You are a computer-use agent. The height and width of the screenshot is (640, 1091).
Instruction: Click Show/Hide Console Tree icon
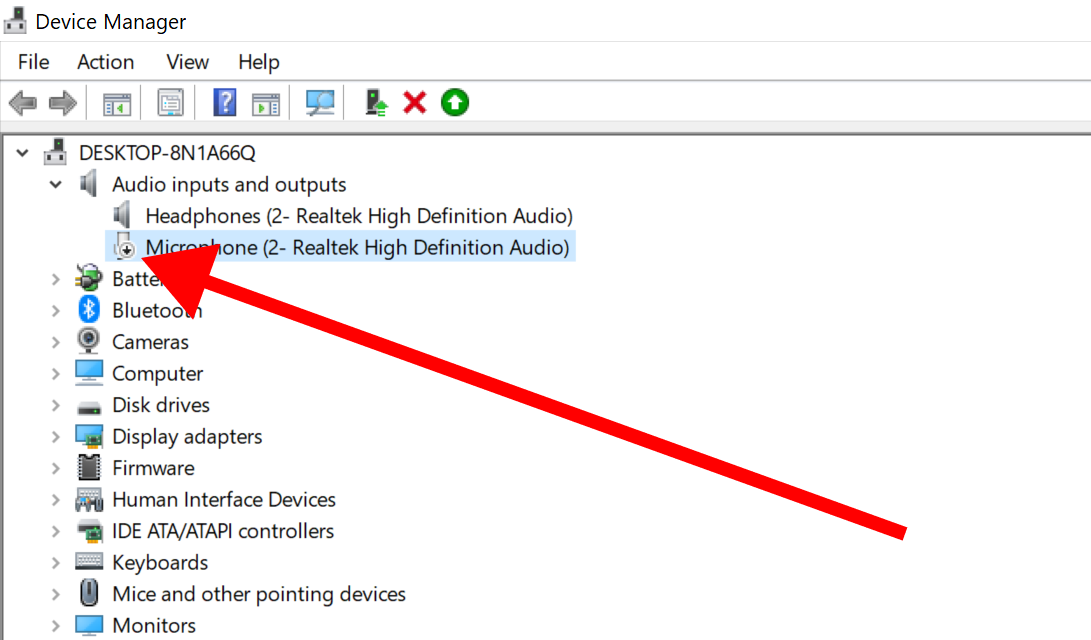click(117, 102)
